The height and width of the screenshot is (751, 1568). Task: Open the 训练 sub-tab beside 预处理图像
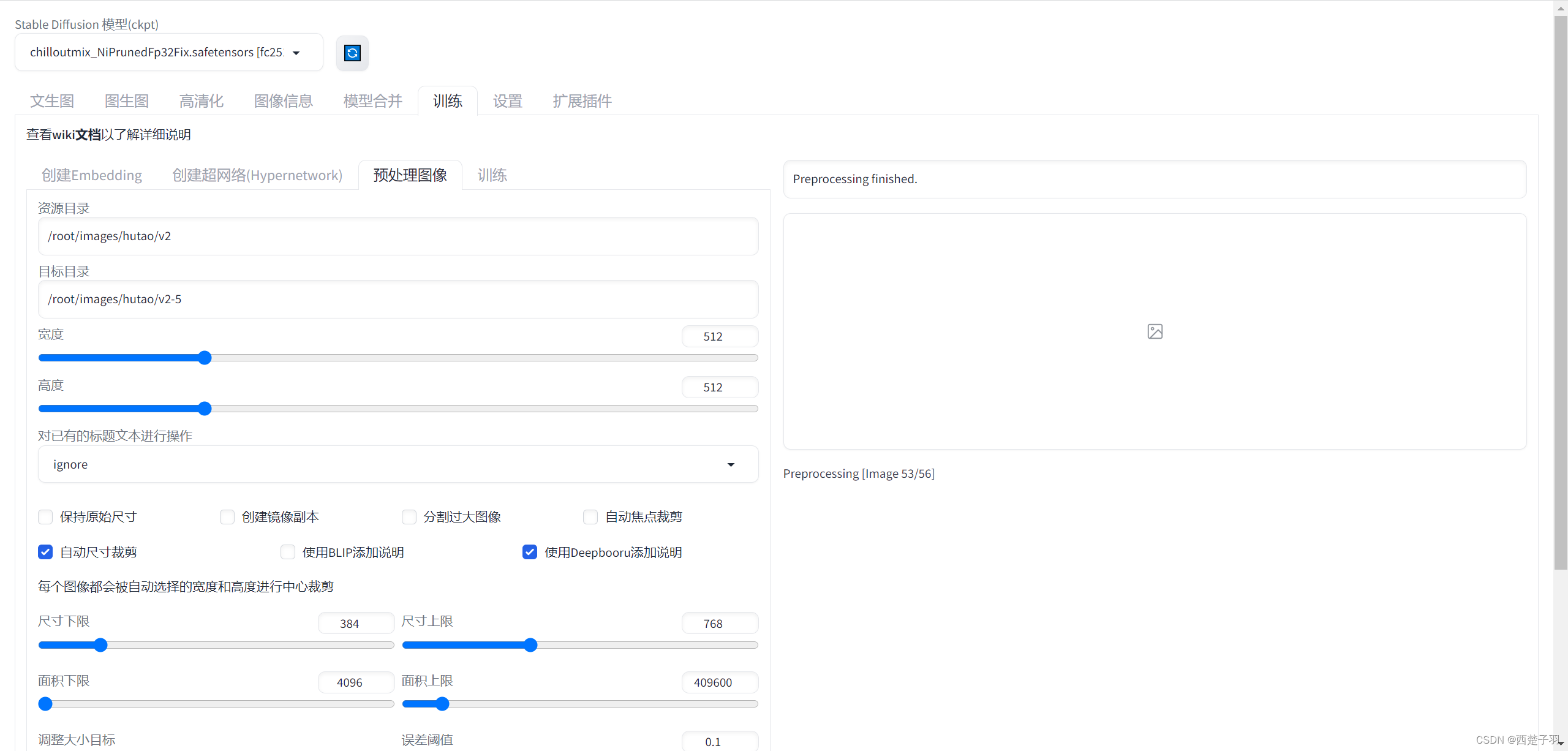coord(492,175)
